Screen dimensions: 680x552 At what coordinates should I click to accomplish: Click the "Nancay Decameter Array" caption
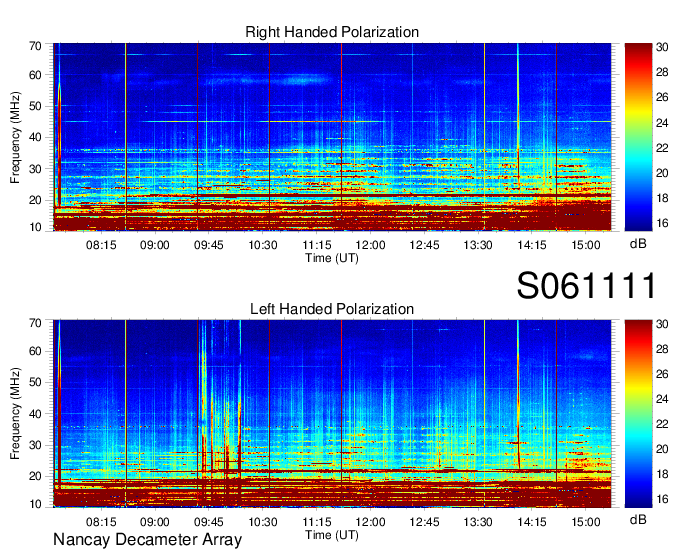click(x=147, y=540)
